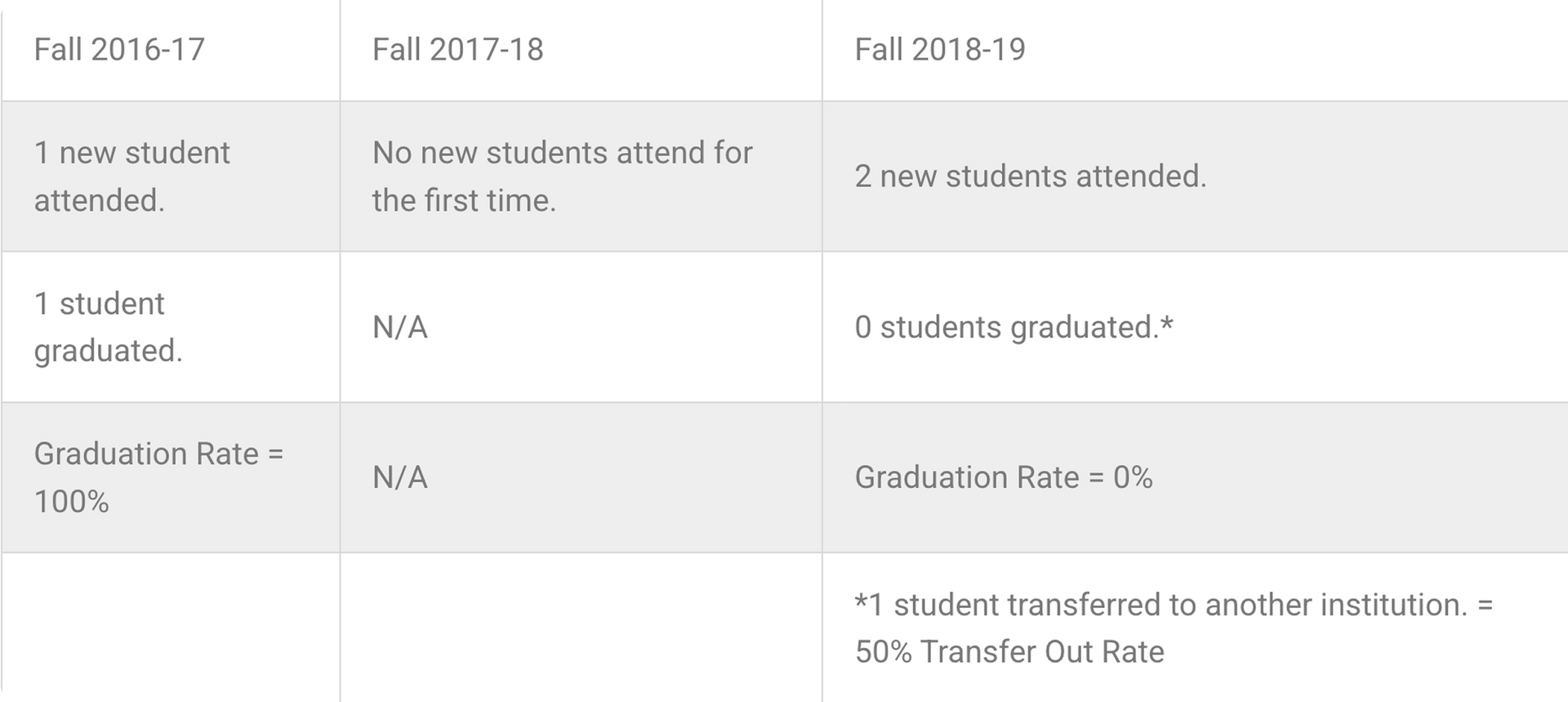Select the 'Graduation Rate = 0%' cell
1568x702 pixels.
1003,478
